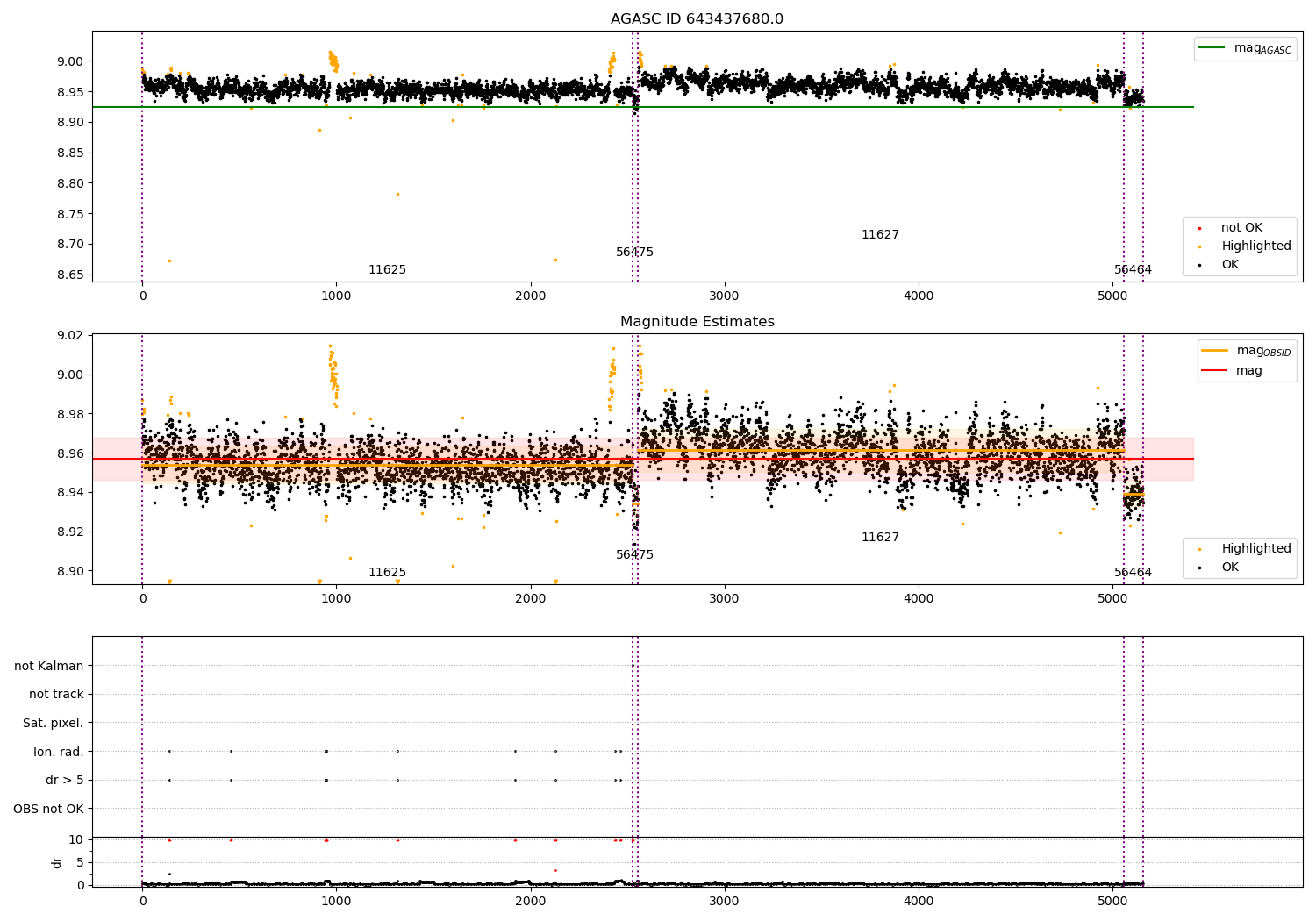Click obsid label 11627 in the top plot
Viewport: 1316px width, 921px height.
880,235
